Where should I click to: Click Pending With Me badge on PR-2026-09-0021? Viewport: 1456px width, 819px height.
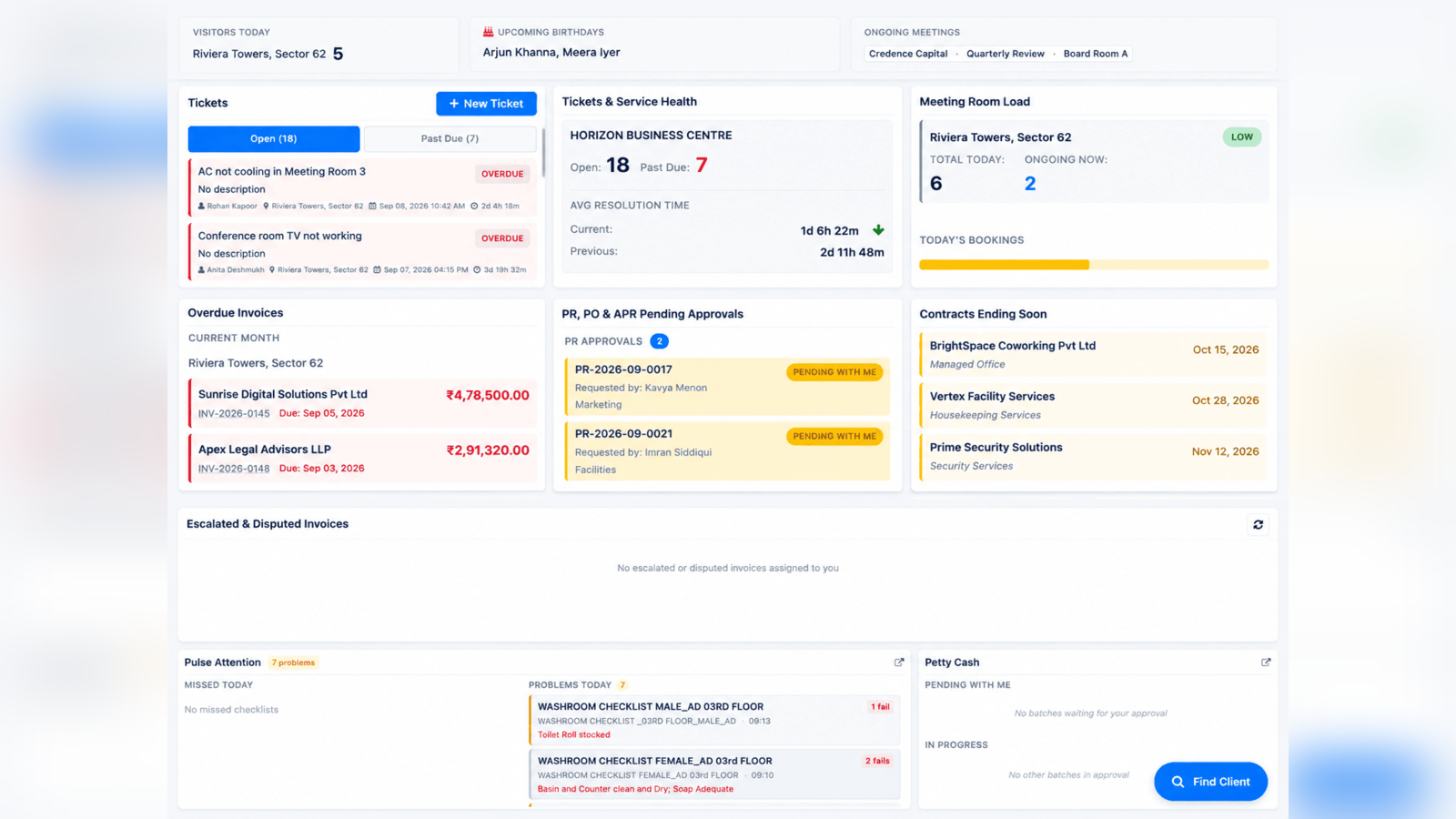834,437
